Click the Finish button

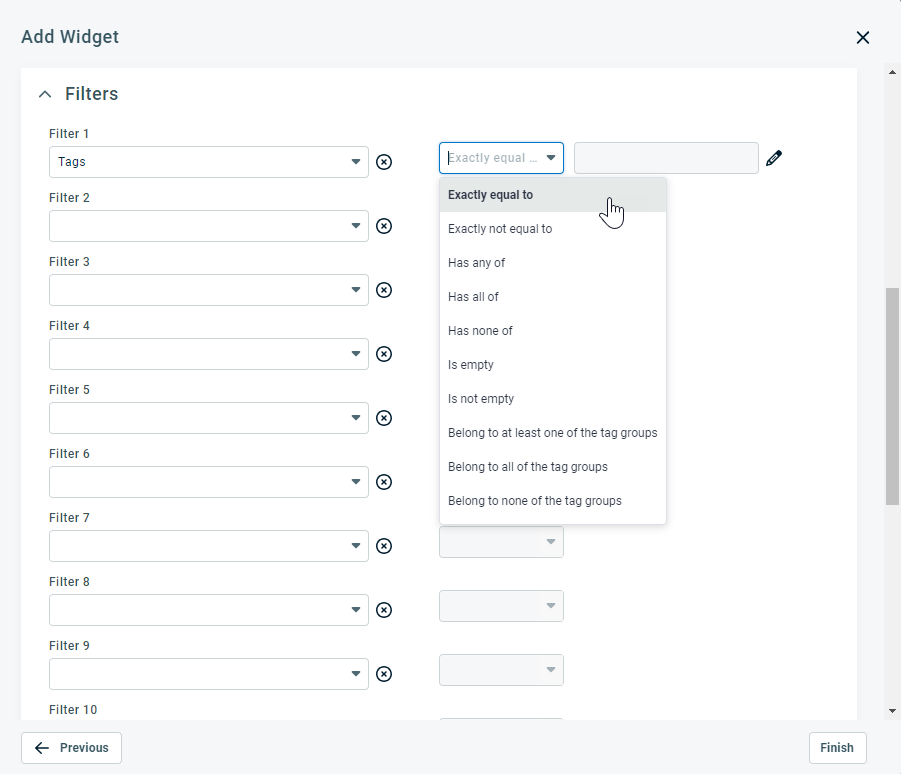click(x=837, y=748)
